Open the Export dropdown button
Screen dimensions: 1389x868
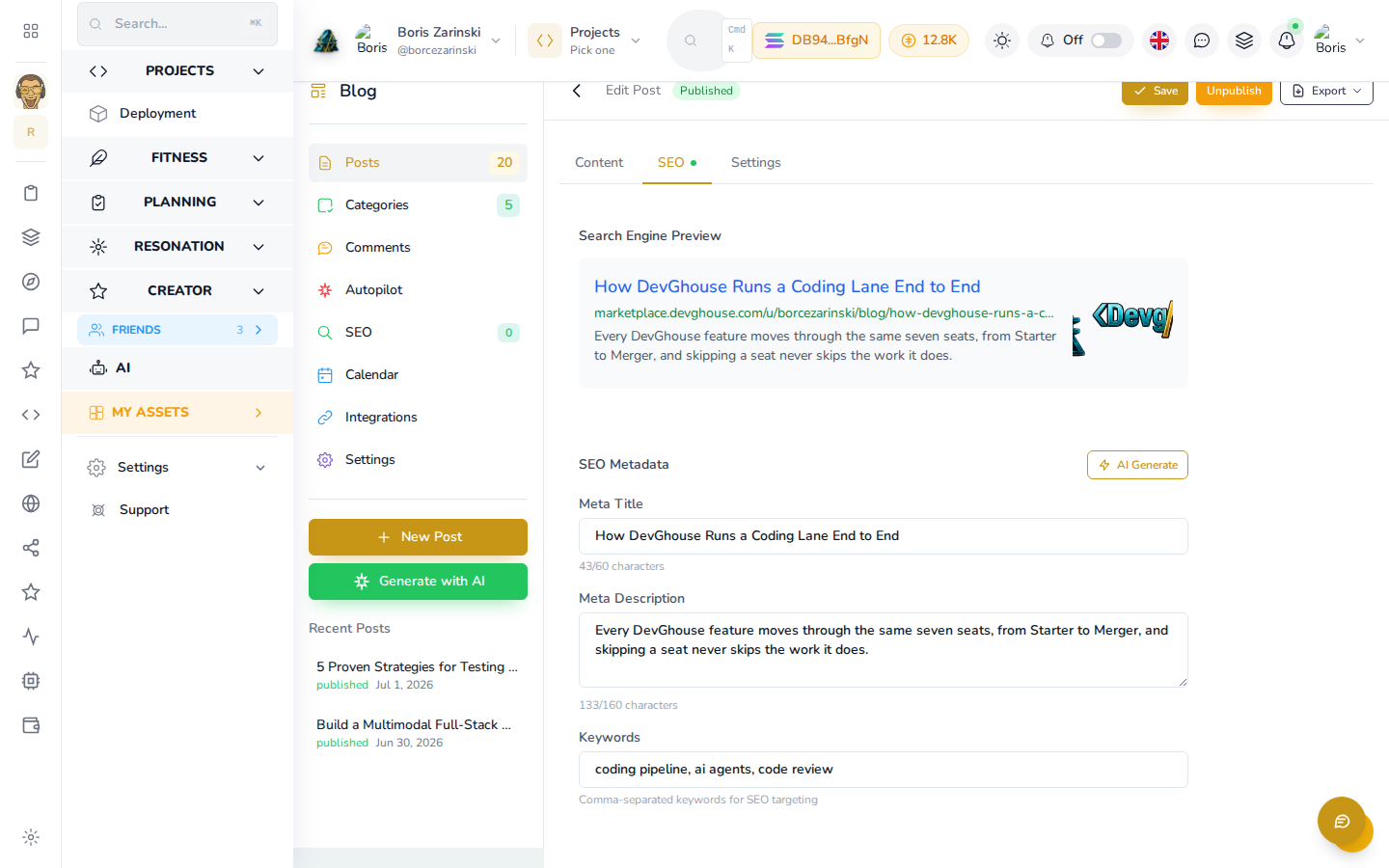[1326, 91]
